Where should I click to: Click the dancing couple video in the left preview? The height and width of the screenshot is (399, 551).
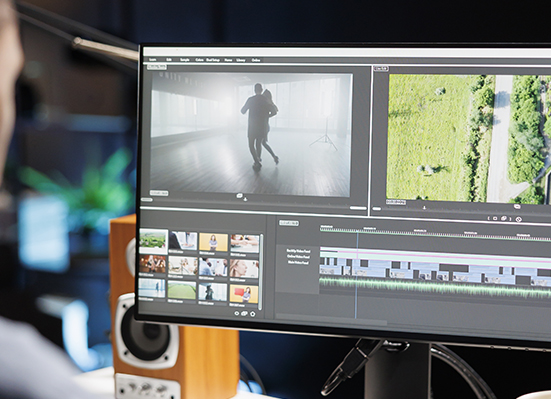coord(252,134)
